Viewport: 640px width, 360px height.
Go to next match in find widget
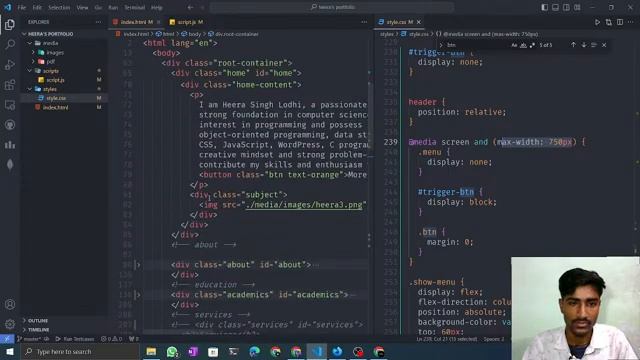584,45
